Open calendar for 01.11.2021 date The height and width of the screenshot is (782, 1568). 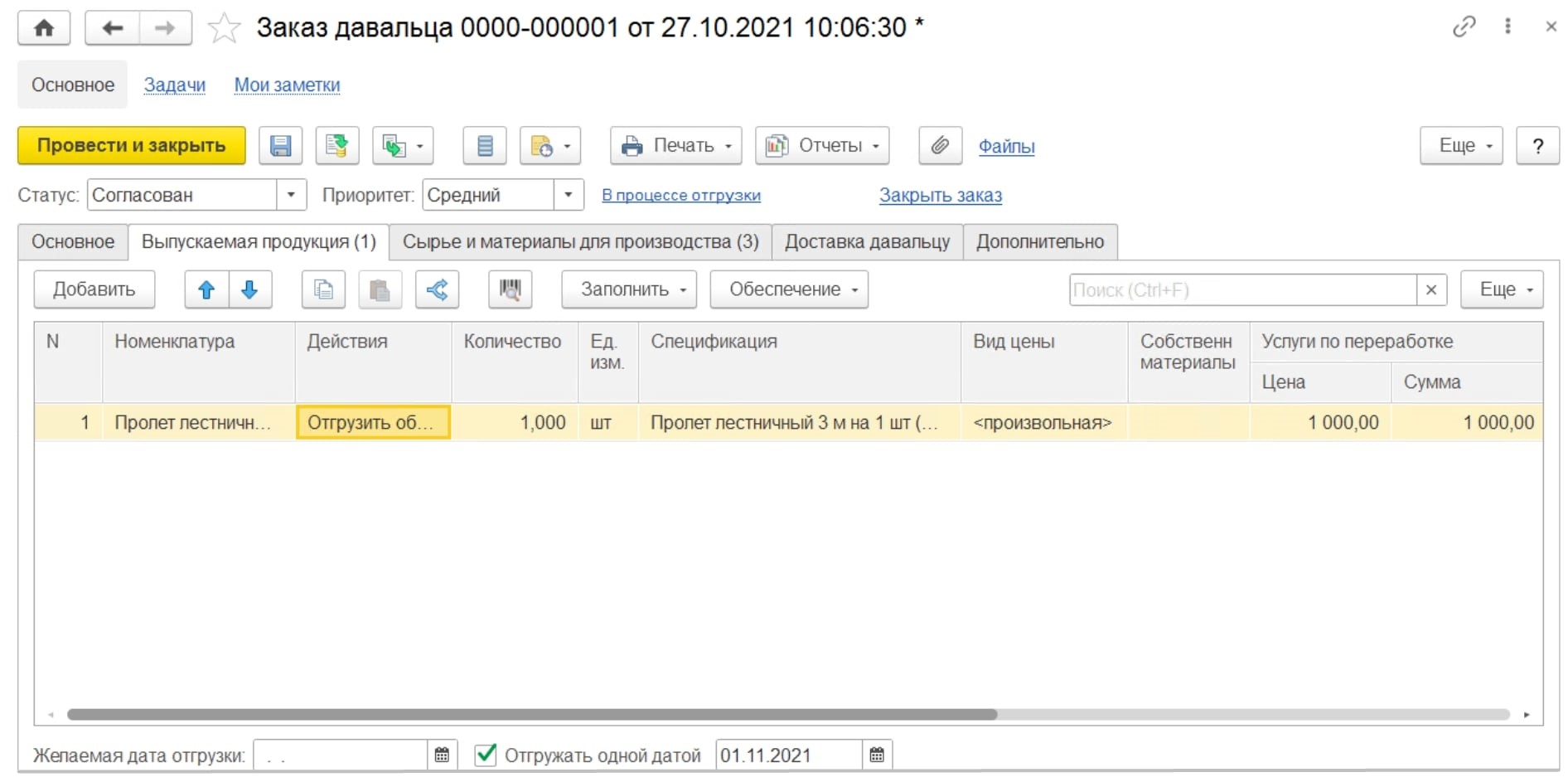877,755
